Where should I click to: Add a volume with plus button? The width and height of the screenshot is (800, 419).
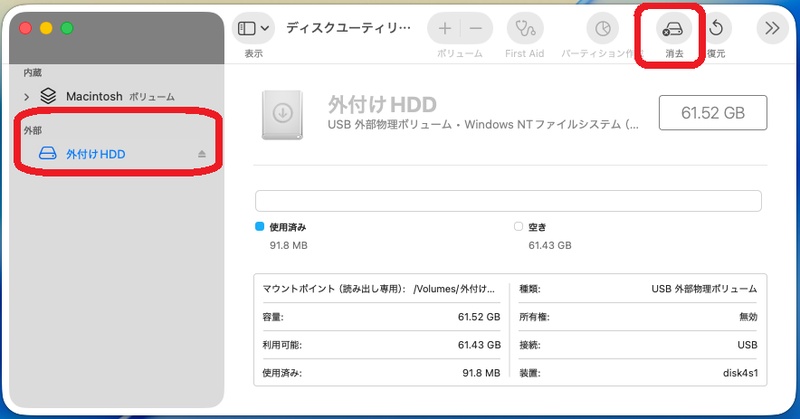pyautogui.click(x=444, y=28)
